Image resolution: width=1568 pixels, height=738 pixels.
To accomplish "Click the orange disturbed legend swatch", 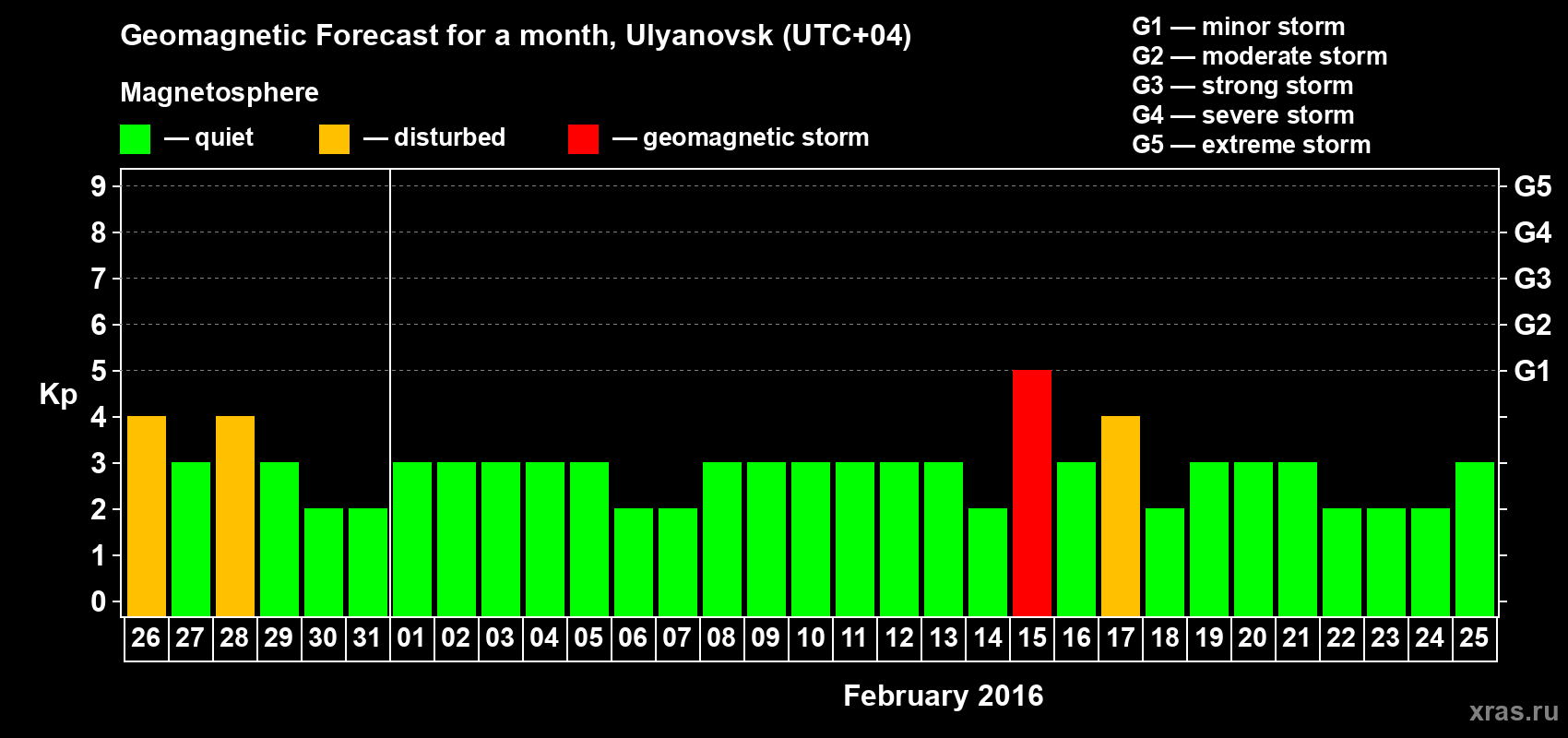I will pyautogui.click(x=334, y=139).
